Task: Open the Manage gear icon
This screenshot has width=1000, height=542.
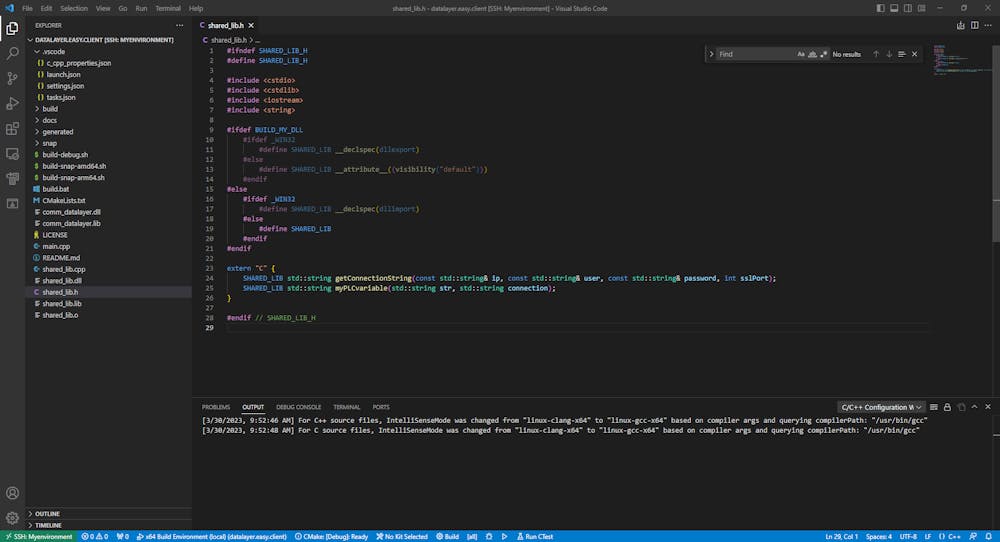Action: (x=12, y=518)
